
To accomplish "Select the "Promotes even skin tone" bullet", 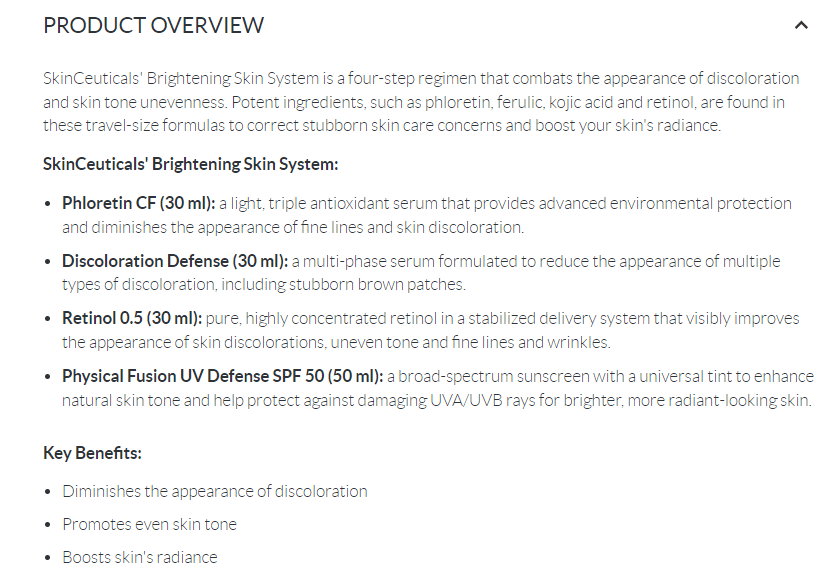I will (x=149, y=524).
